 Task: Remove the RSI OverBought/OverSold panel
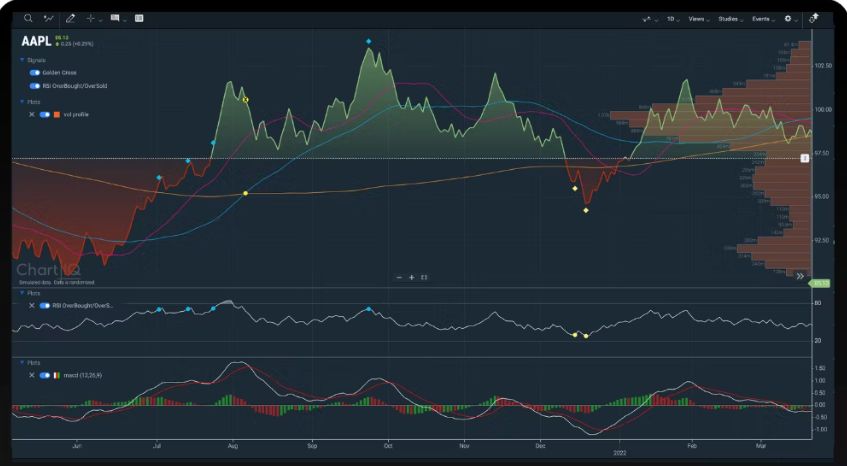tap(32, 306)
